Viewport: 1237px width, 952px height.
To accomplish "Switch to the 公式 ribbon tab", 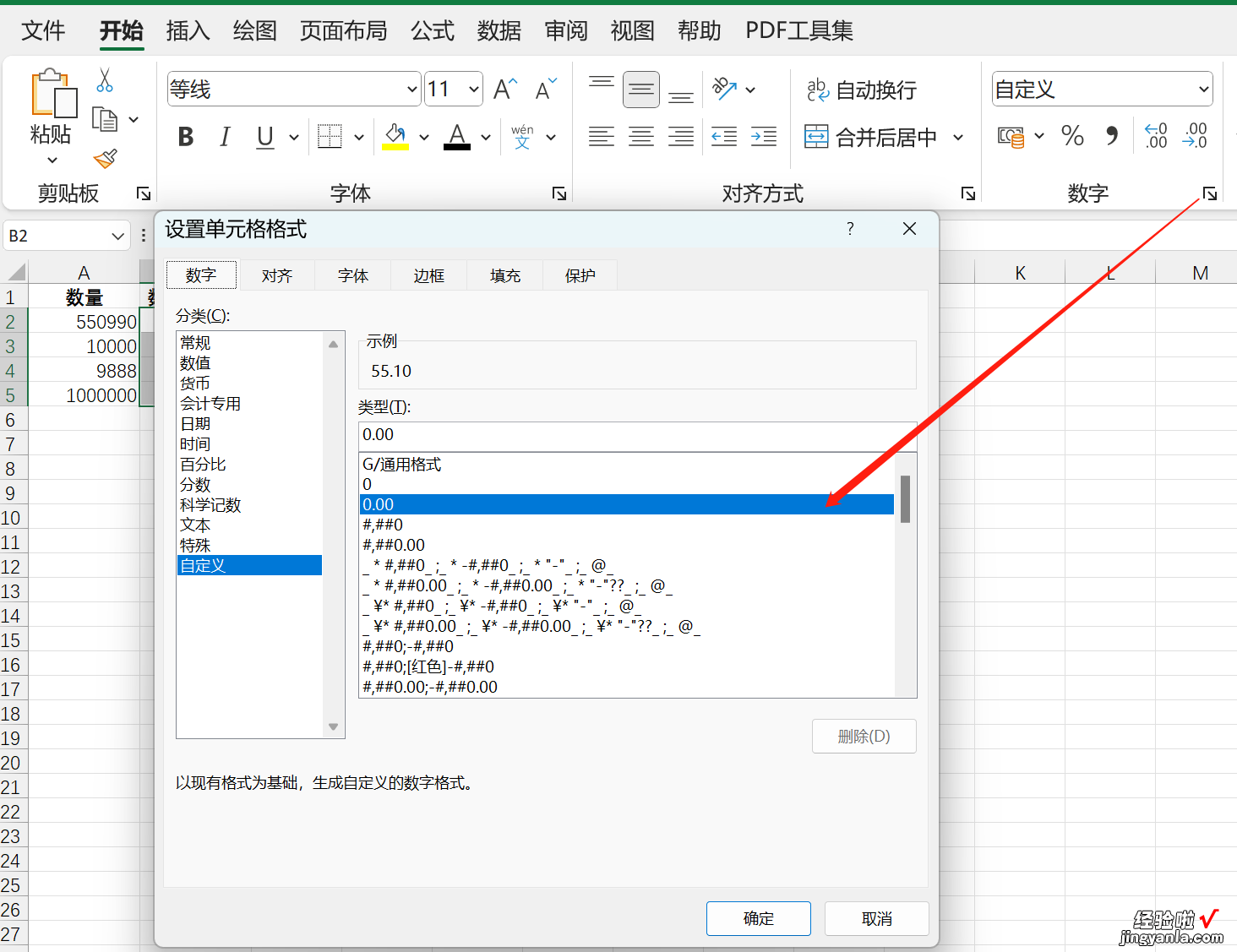I will tap(433, 31).
